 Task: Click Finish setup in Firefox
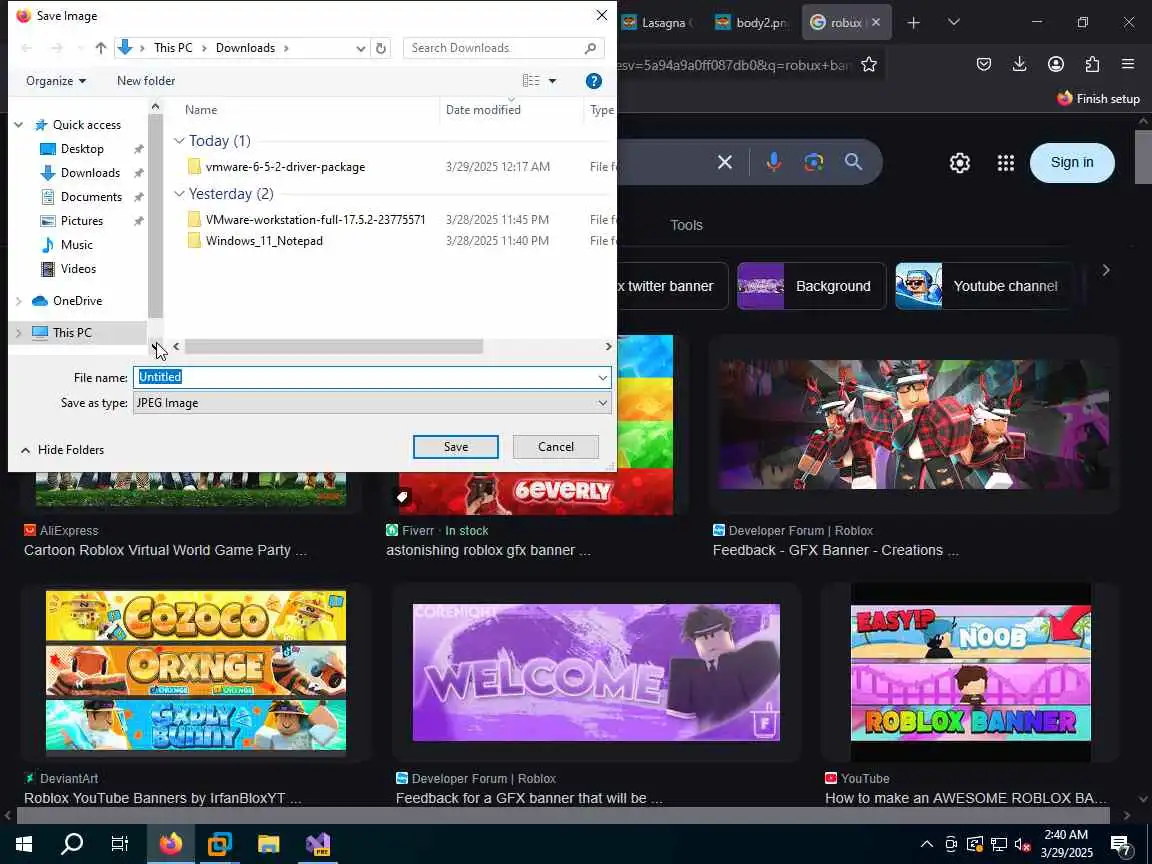(1098, 98)
